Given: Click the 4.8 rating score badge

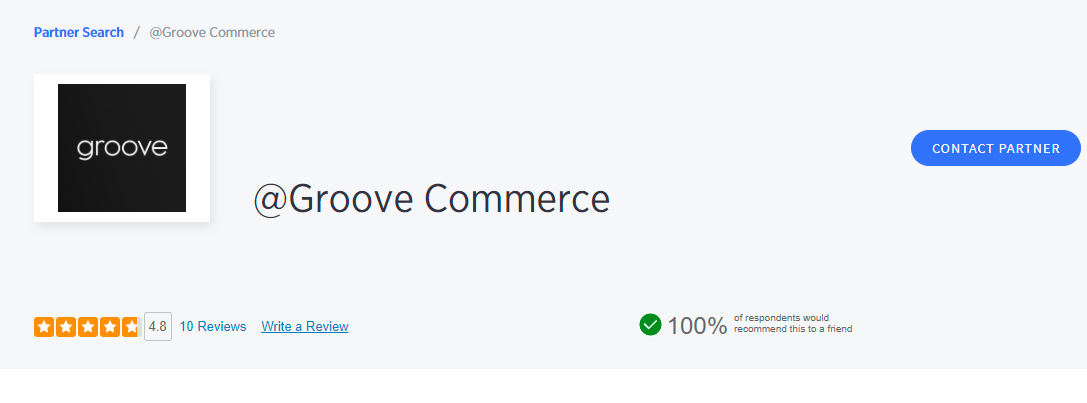Looking at the screenshot, I should (x=157, y=327).
